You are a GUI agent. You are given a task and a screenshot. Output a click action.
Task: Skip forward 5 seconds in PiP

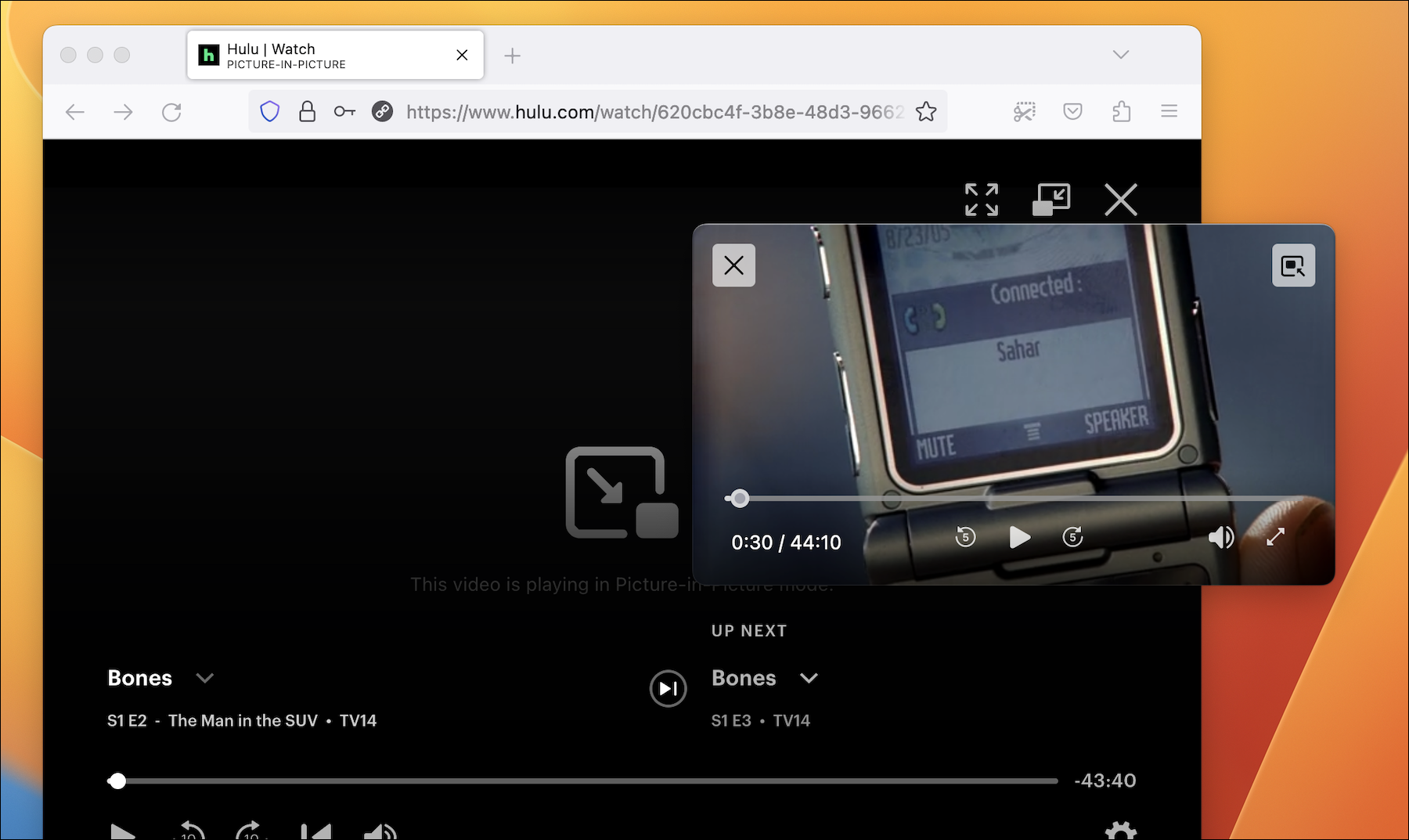tap(1072, 537)
